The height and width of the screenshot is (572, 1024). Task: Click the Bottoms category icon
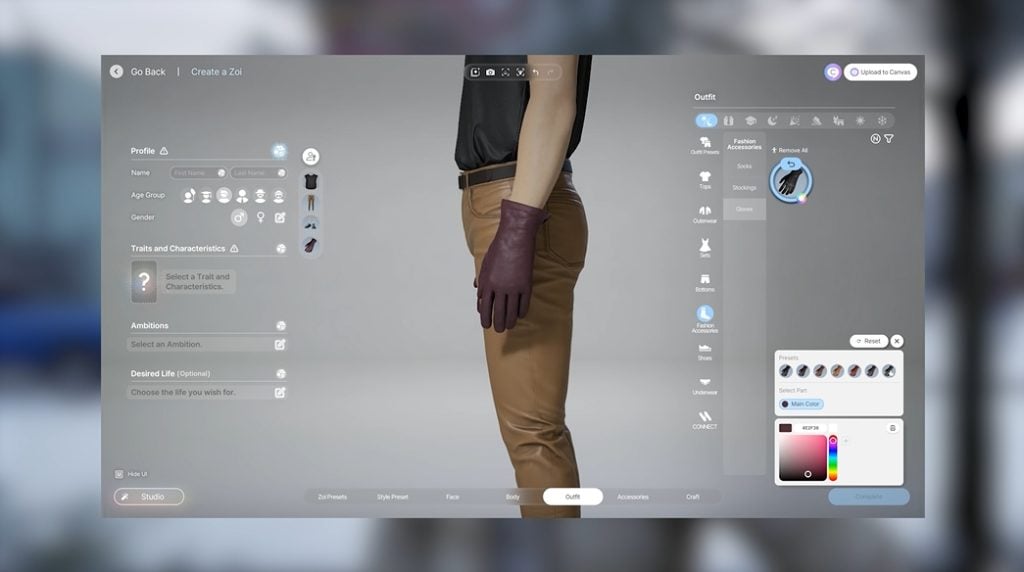[705, 281]
